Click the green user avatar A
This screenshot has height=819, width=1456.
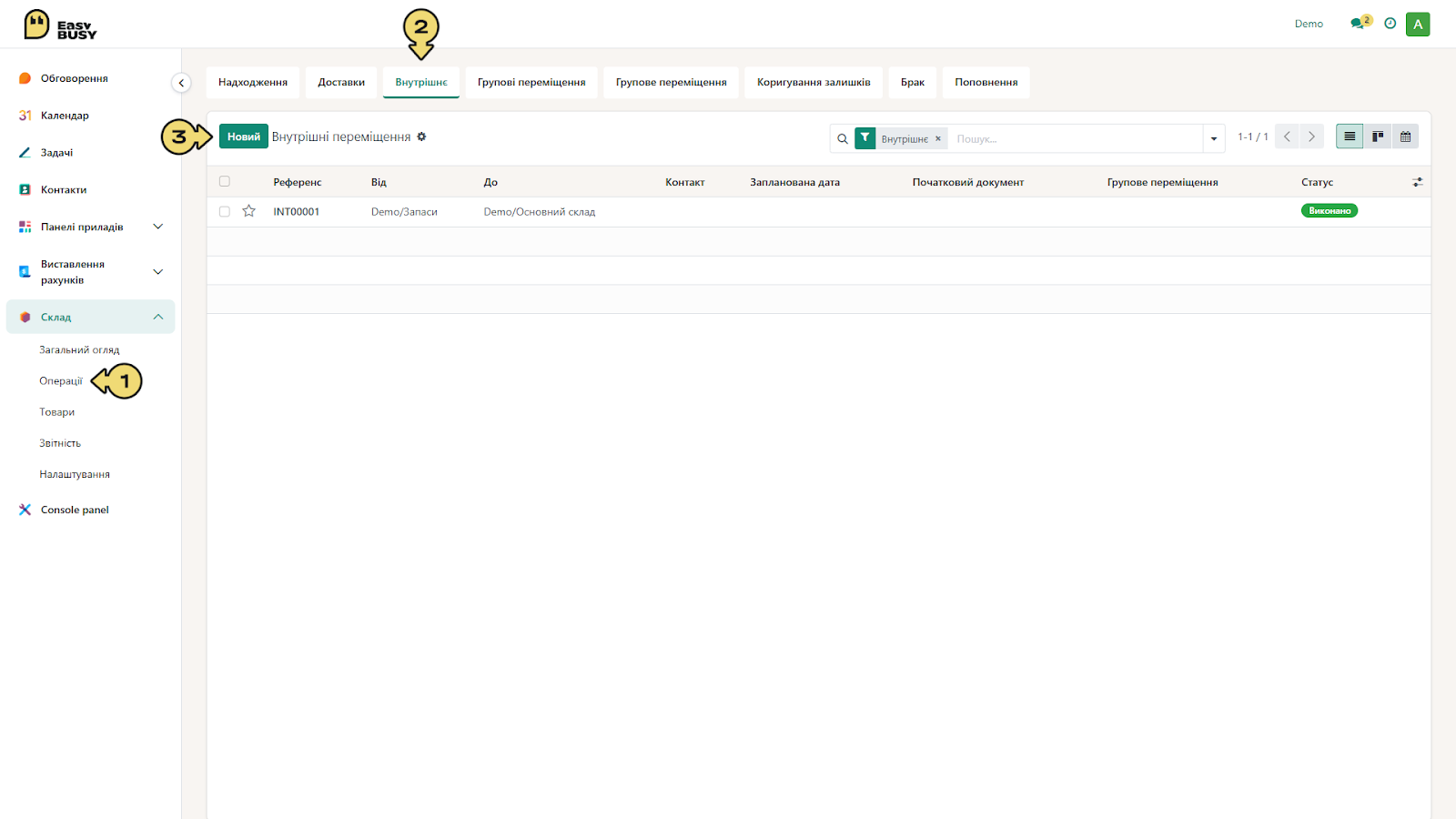tap(1418, 25)
